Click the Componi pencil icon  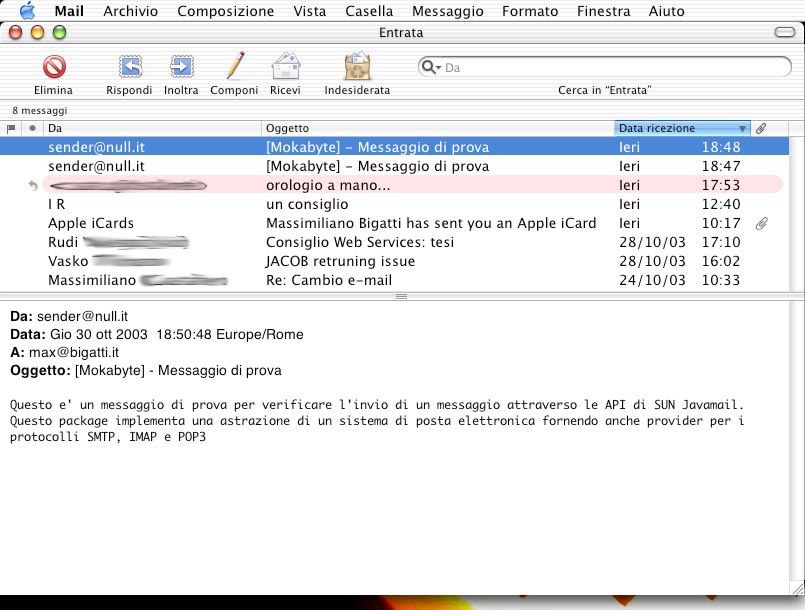point(236,66)
